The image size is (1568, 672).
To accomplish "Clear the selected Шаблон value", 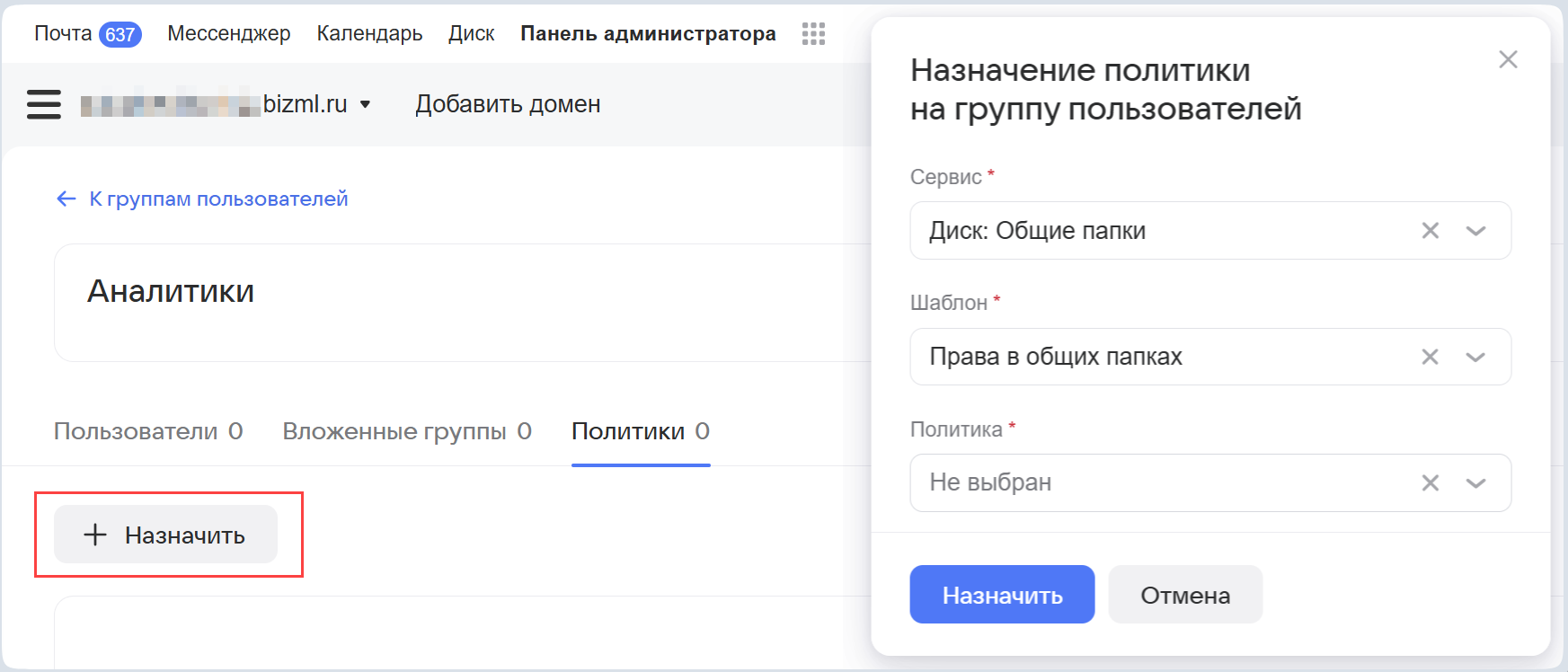I will click(x=1430, y=357).
